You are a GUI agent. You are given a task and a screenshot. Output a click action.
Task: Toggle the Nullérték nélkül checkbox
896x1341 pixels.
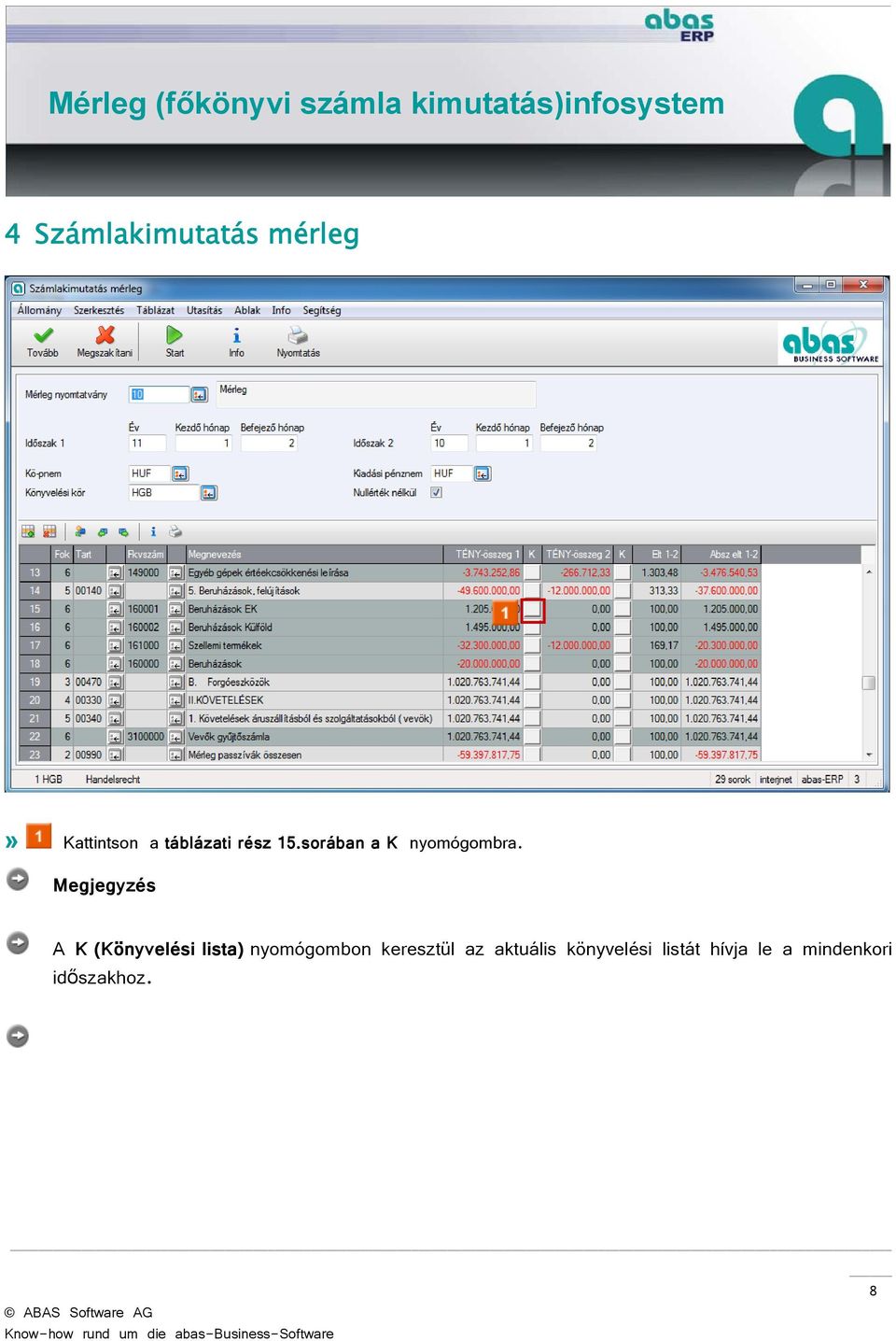point(436,492)
